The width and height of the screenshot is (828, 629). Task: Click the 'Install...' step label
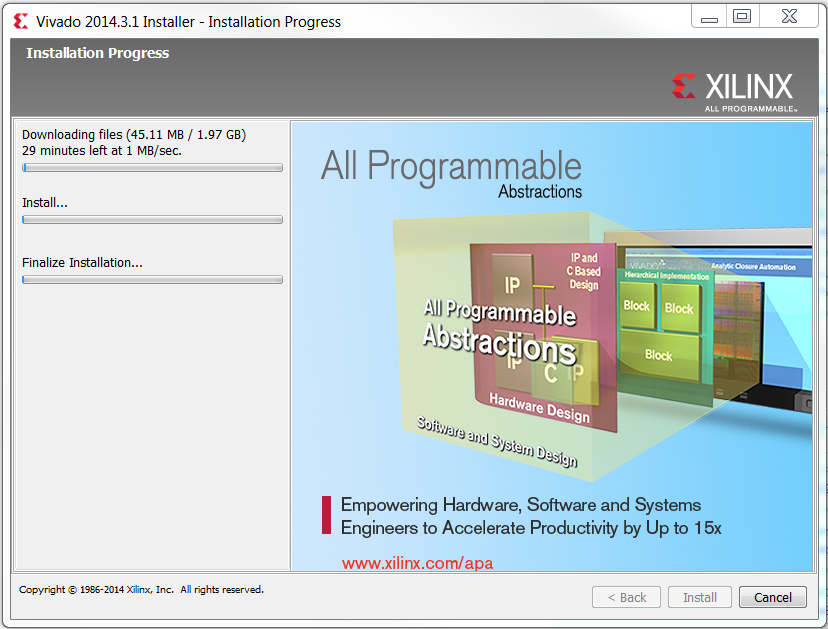(x=45, y=203)
